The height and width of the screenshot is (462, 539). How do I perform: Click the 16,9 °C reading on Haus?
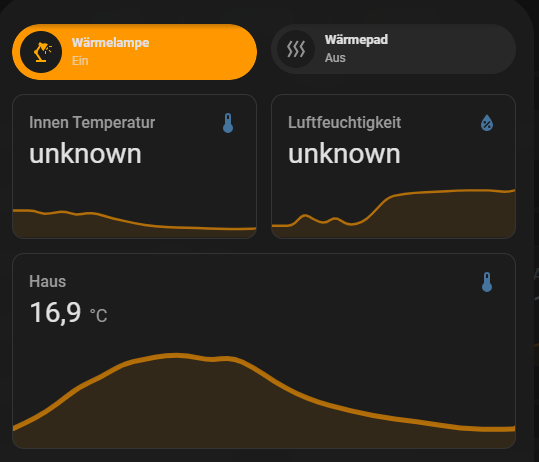(68, 312)
